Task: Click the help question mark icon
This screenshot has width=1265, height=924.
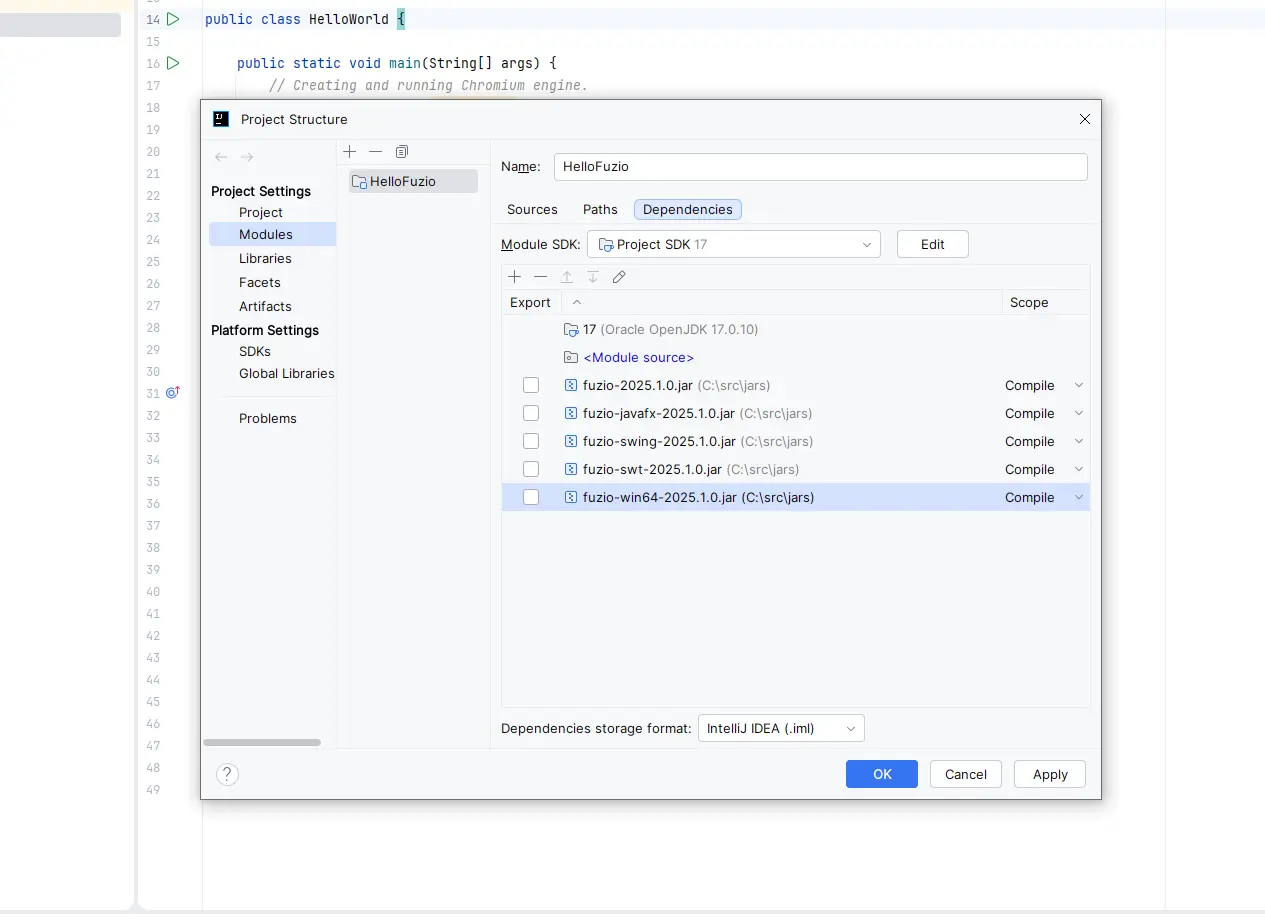Action: click(x=228, y=774)
